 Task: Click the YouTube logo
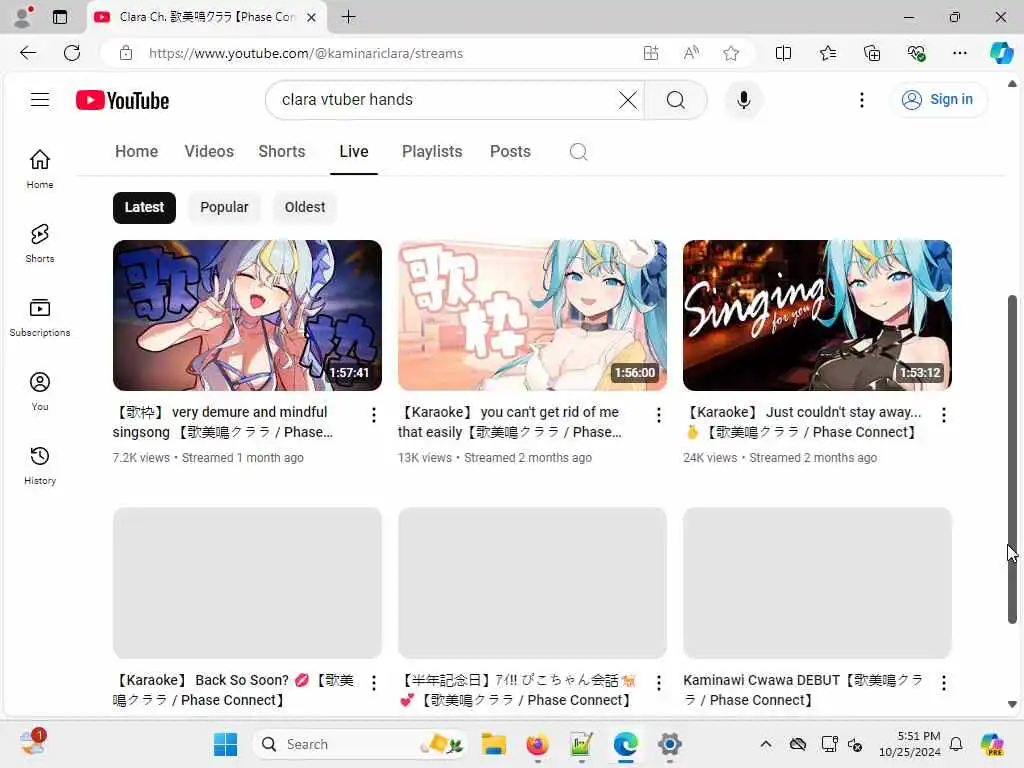(122, 101)
